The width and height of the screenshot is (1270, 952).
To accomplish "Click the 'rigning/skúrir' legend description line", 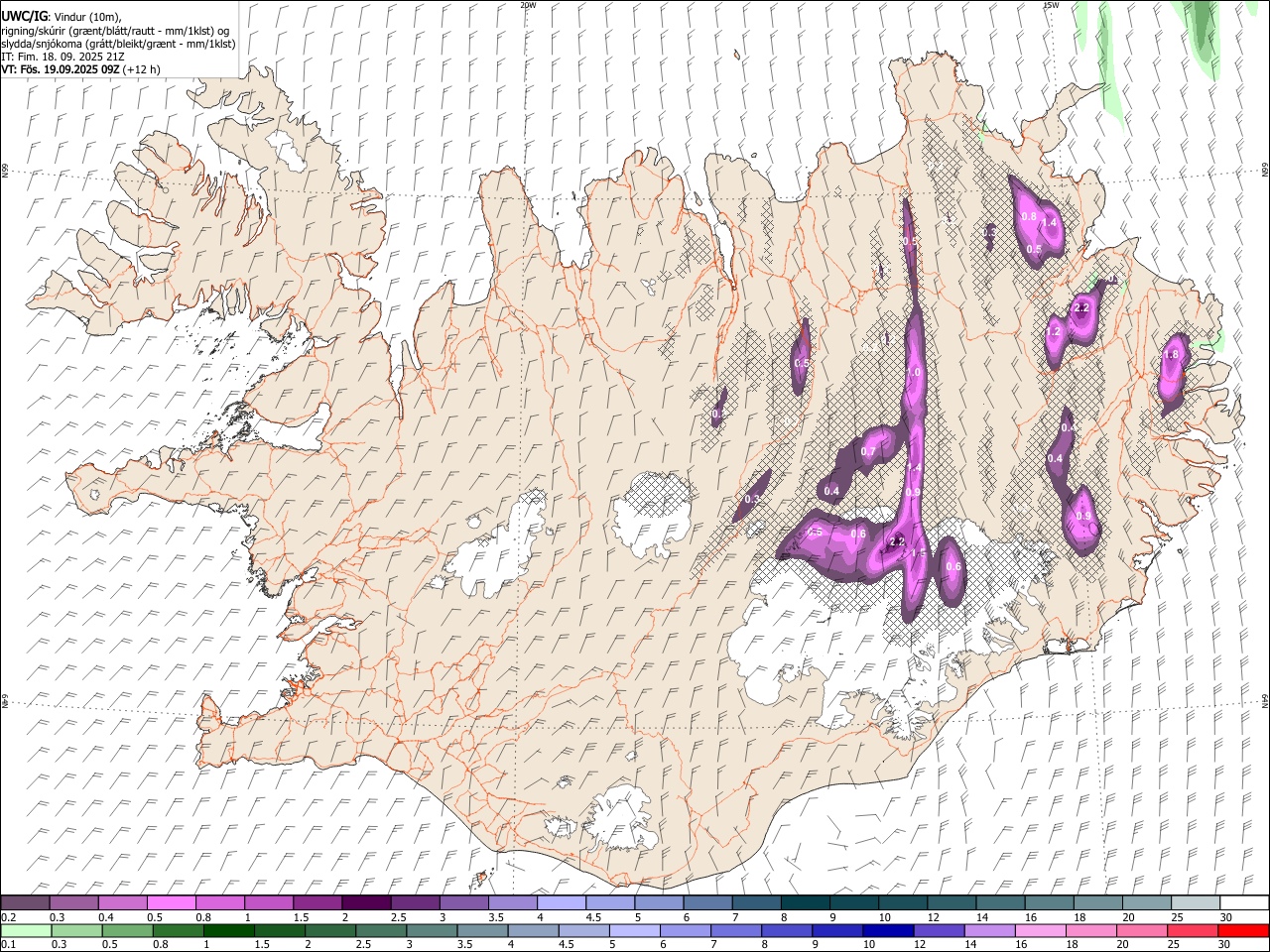I will pos(115,31).
